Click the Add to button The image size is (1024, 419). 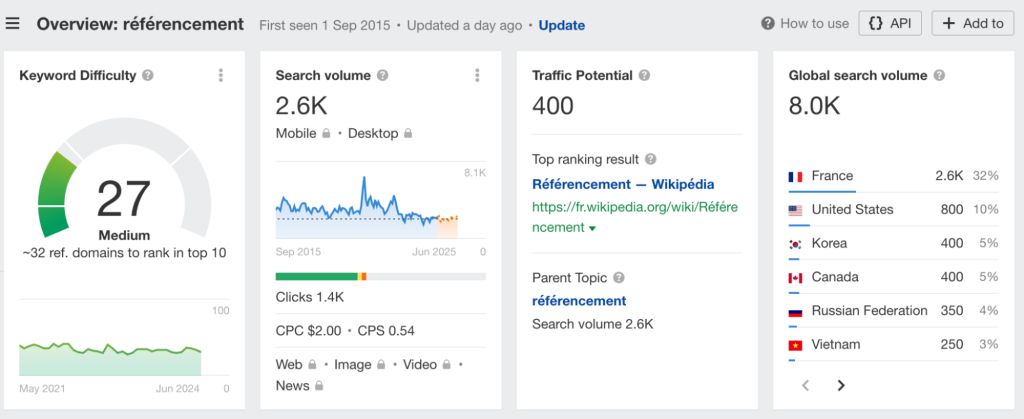pos(972,23)
